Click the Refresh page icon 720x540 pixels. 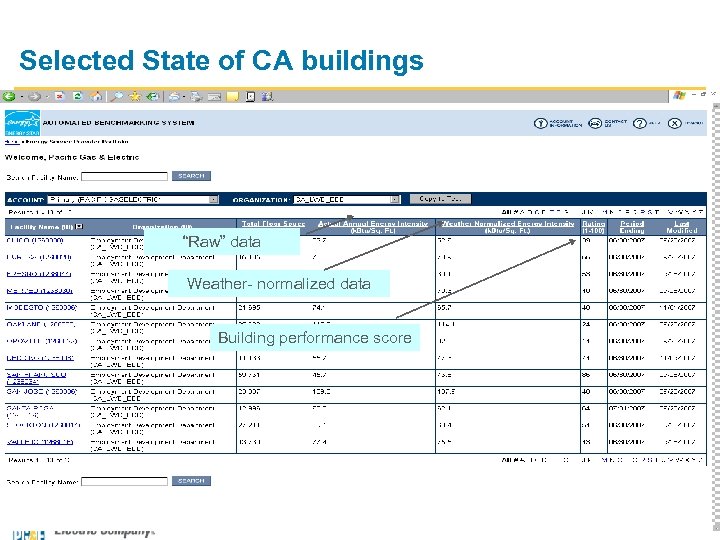tap(77, 96)
